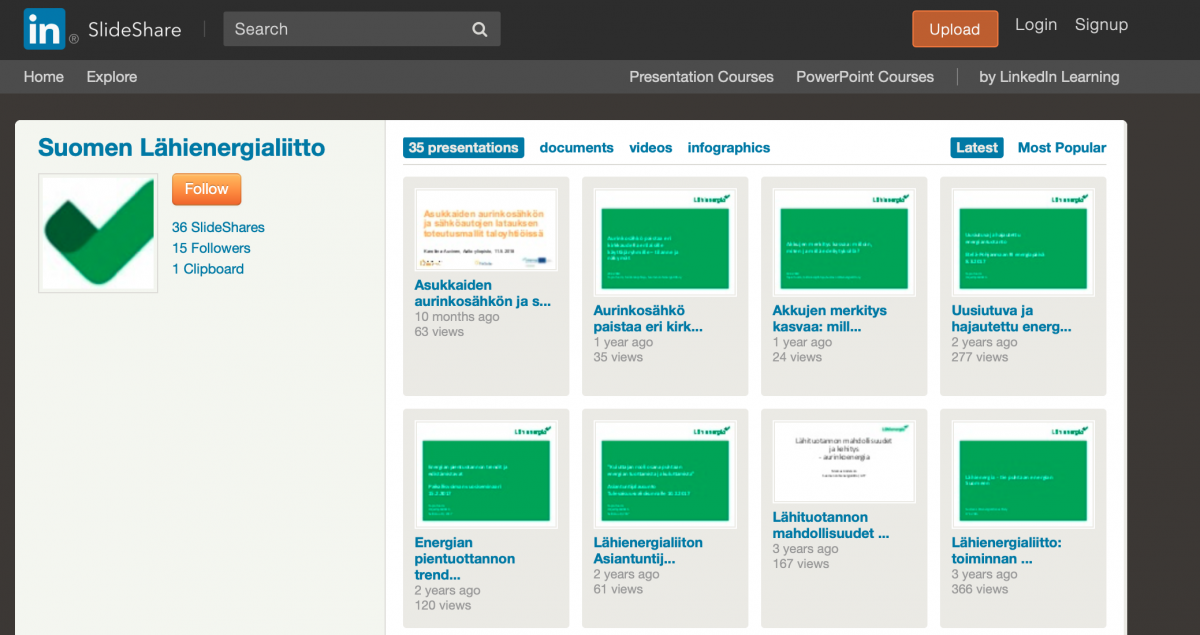Image resolution: width=1200 pixels, height=635 pixels.
Task: Follow Suomen Lähienergialiitto
Action: tap(206, 189)
